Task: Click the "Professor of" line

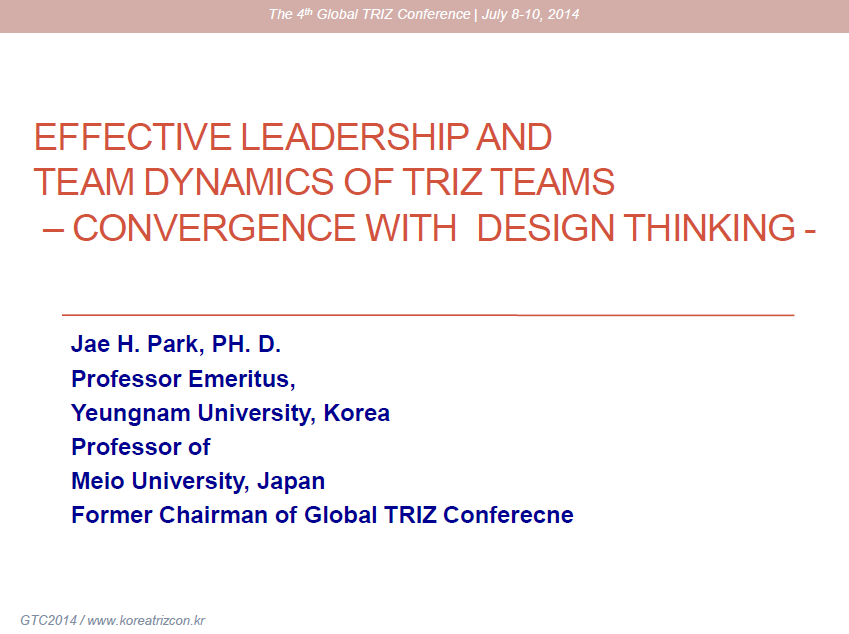Action: tap(141, 447)
